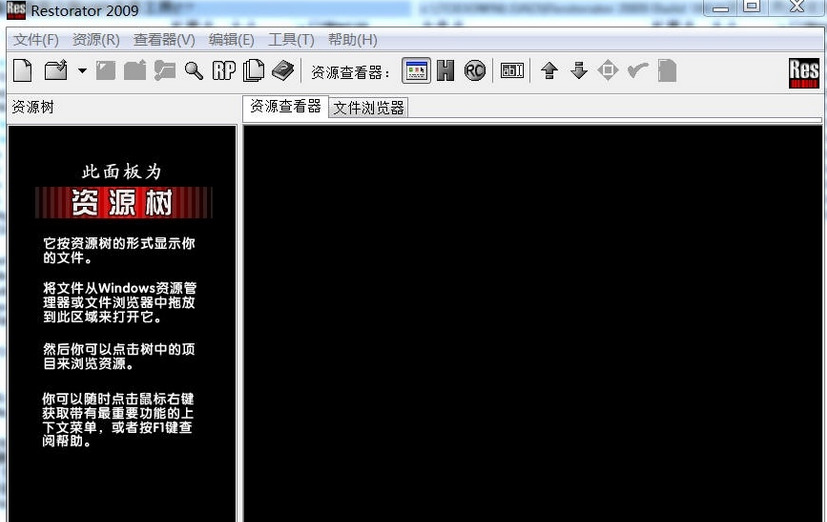Open the 文件(F) menu
This screenshot has height=522, width=827.
click(x=36, y=40)
